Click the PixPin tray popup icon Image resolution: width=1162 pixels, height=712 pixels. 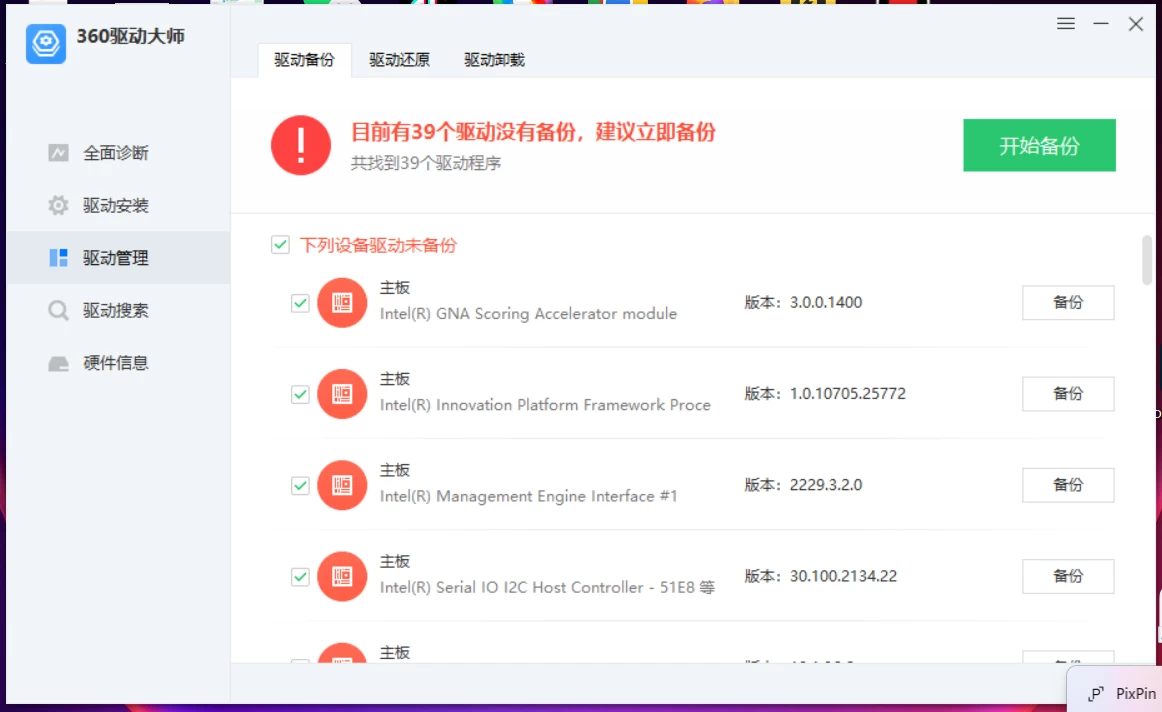pyautogui.click(x=1095, y=694)
